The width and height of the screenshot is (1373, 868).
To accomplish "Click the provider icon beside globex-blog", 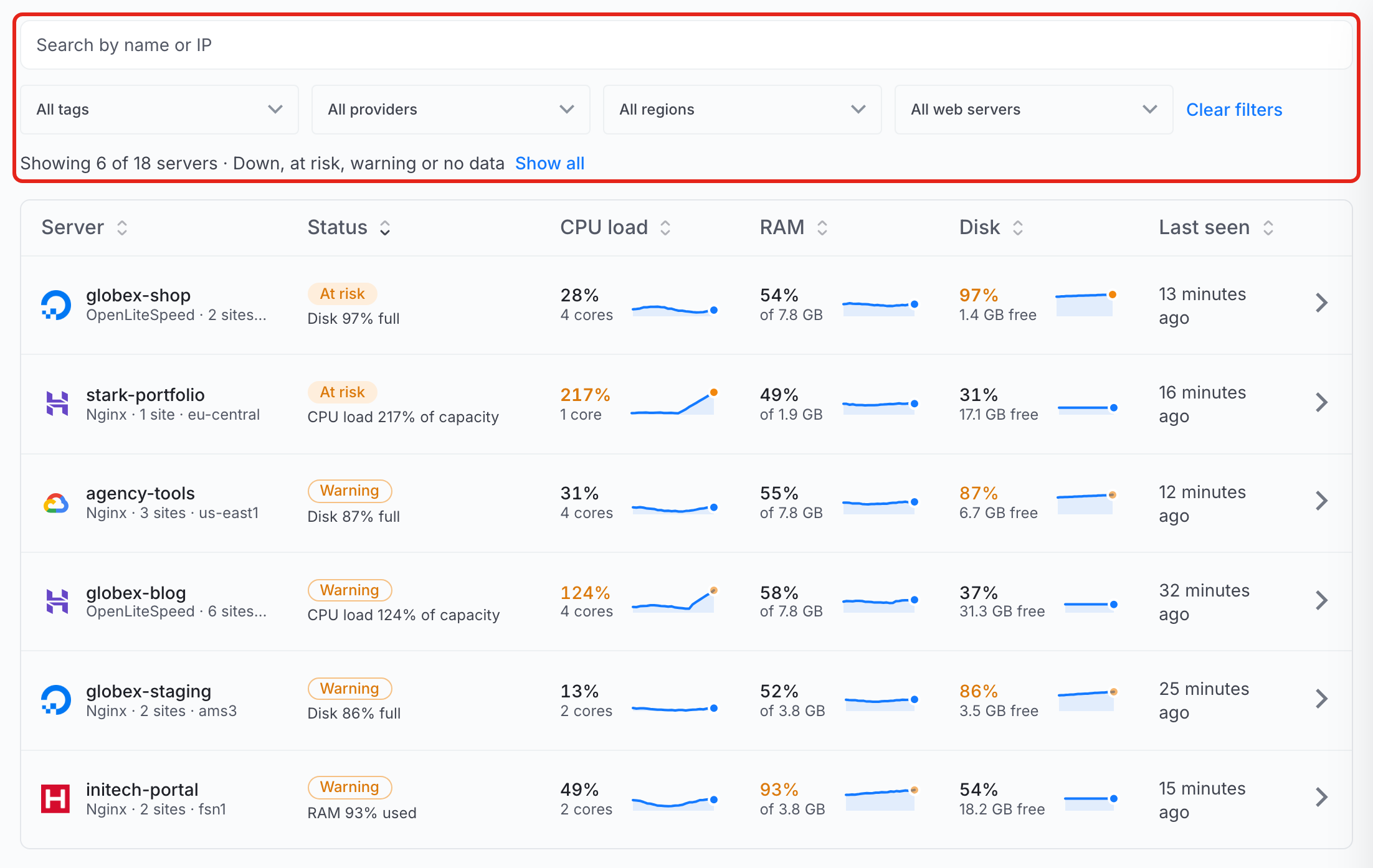I will (57, 601).
